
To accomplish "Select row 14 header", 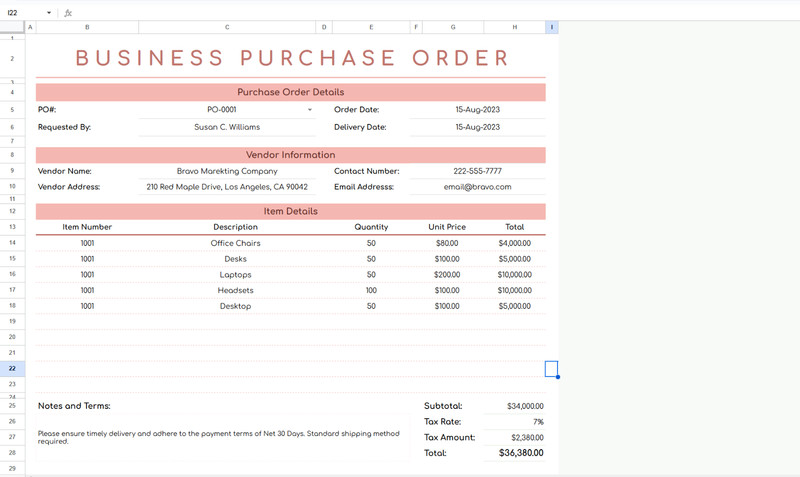I will pos(12,243).
